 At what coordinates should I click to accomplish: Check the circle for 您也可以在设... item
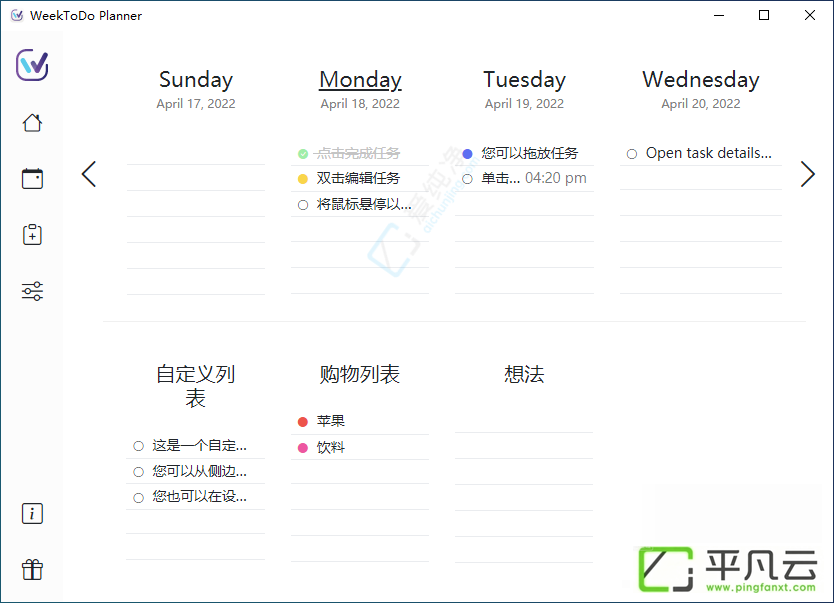pos(139,498)
